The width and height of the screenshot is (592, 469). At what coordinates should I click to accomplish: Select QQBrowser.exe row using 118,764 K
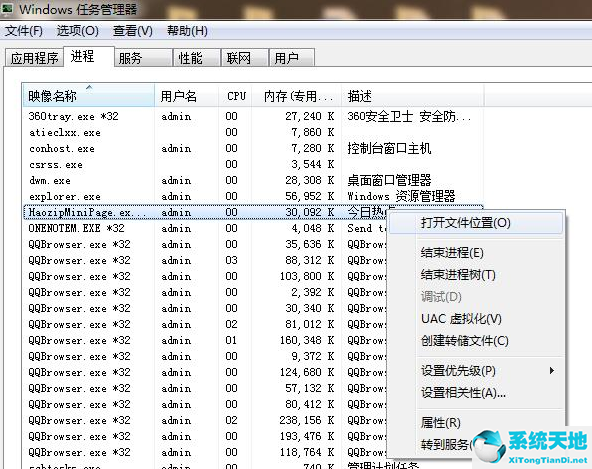click(206, 452)
